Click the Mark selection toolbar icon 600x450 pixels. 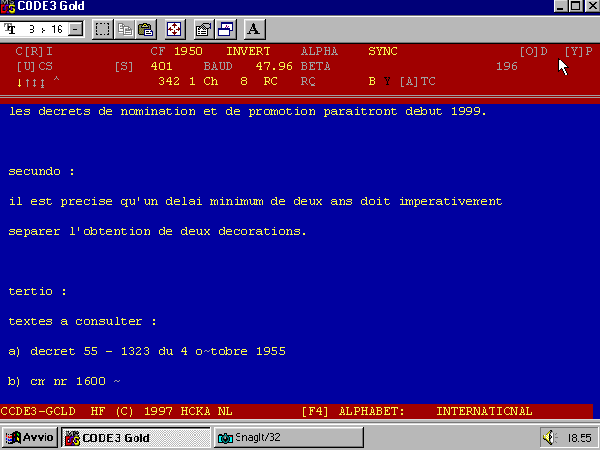[102, 29]
